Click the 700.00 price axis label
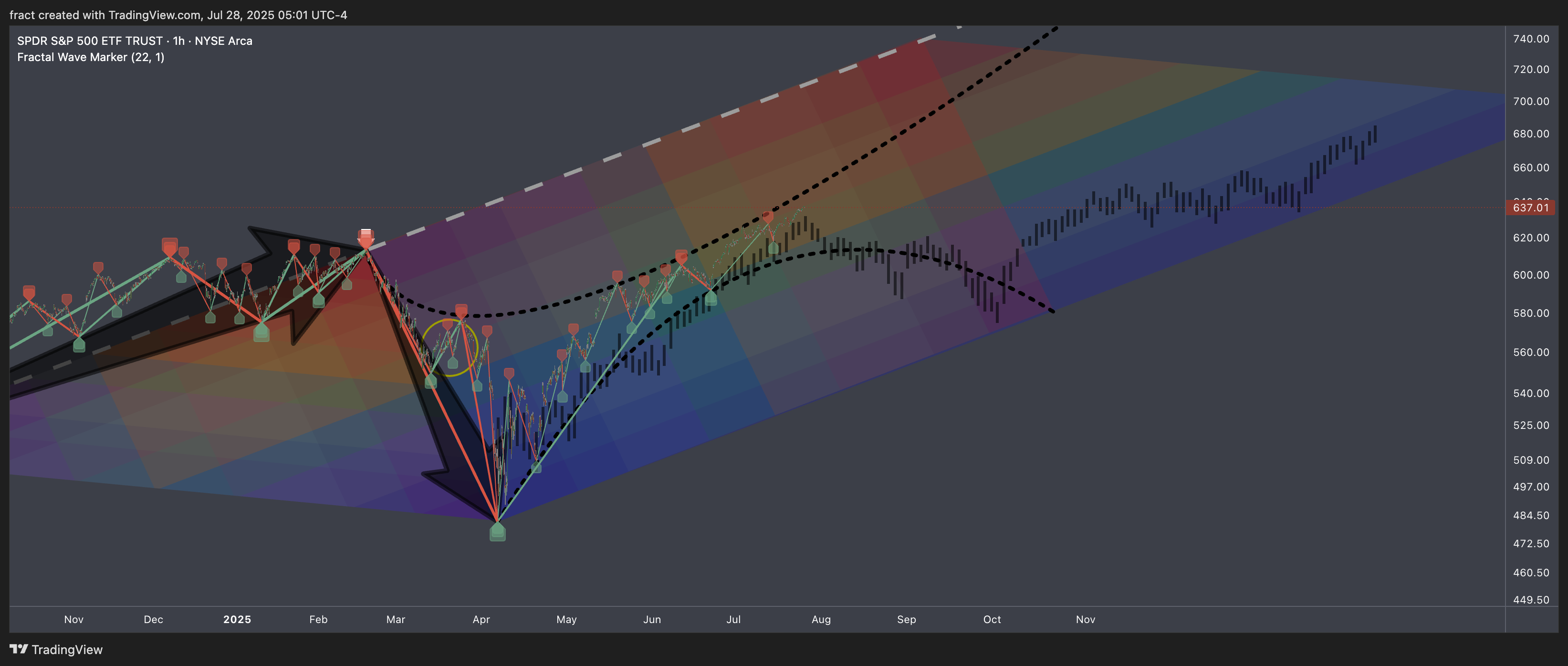The image size is (1568, 666). 1531,101
